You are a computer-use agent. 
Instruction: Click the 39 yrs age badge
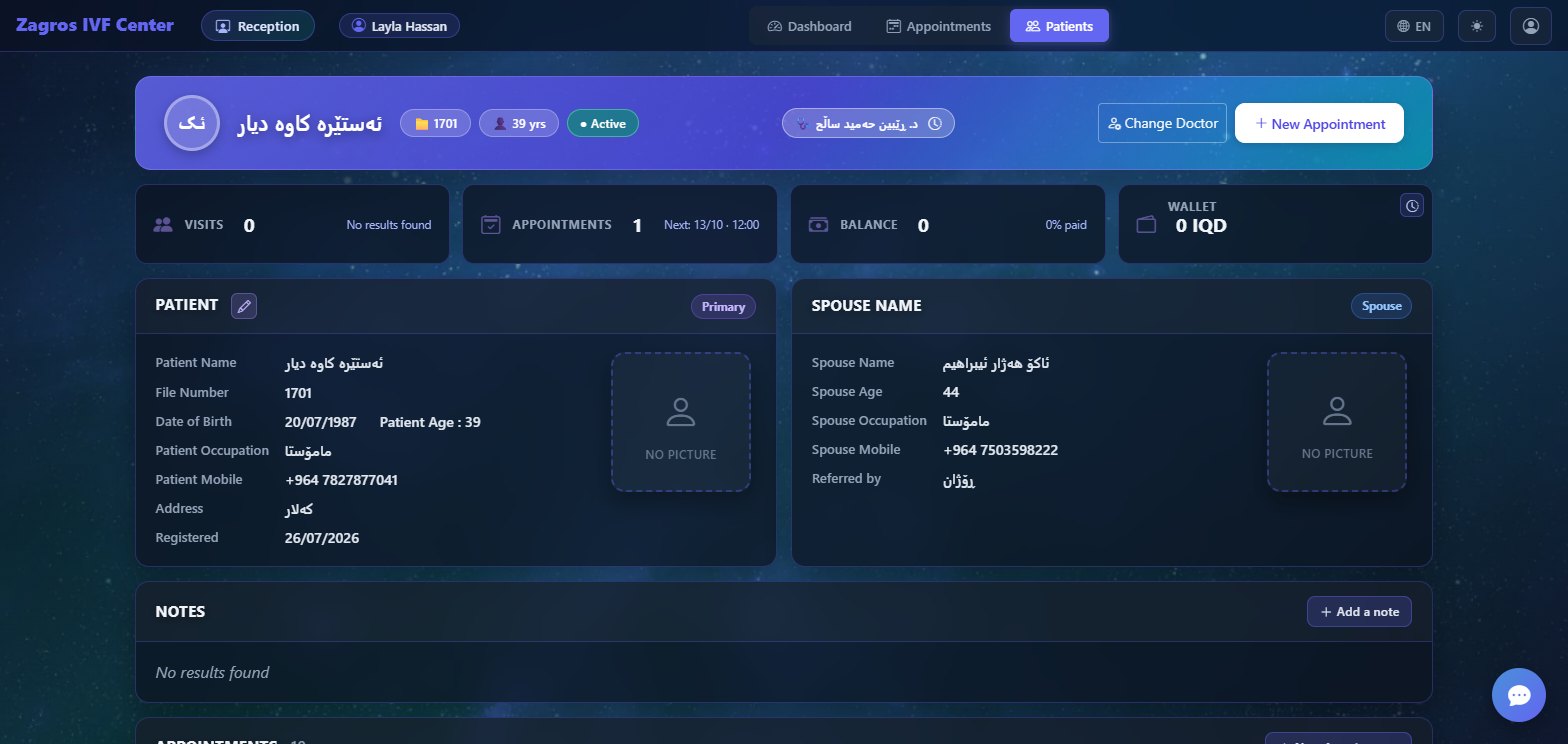point(519,124)
